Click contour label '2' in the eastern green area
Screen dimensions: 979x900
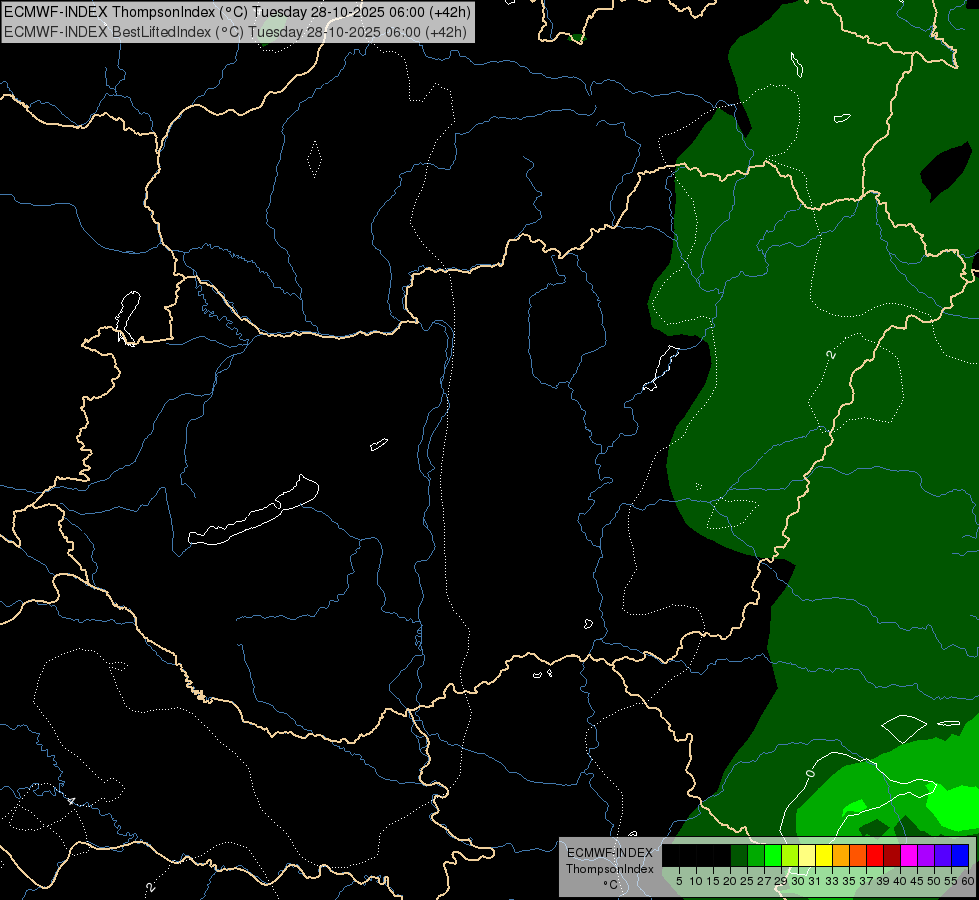pyautogui.click(x=830, y=354)
